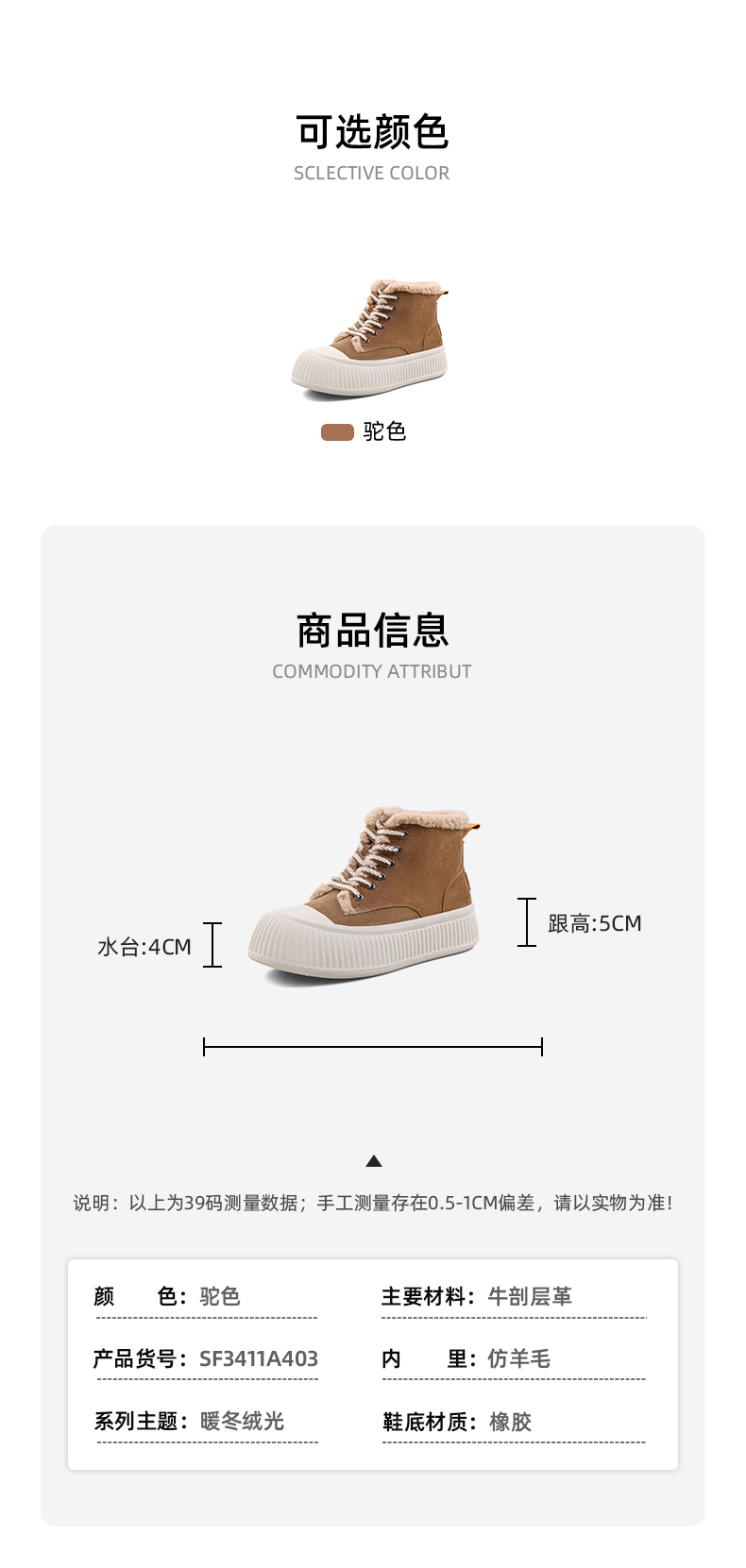
Task: Click the 橡胶 sole material value
Action: point(511,1422)
